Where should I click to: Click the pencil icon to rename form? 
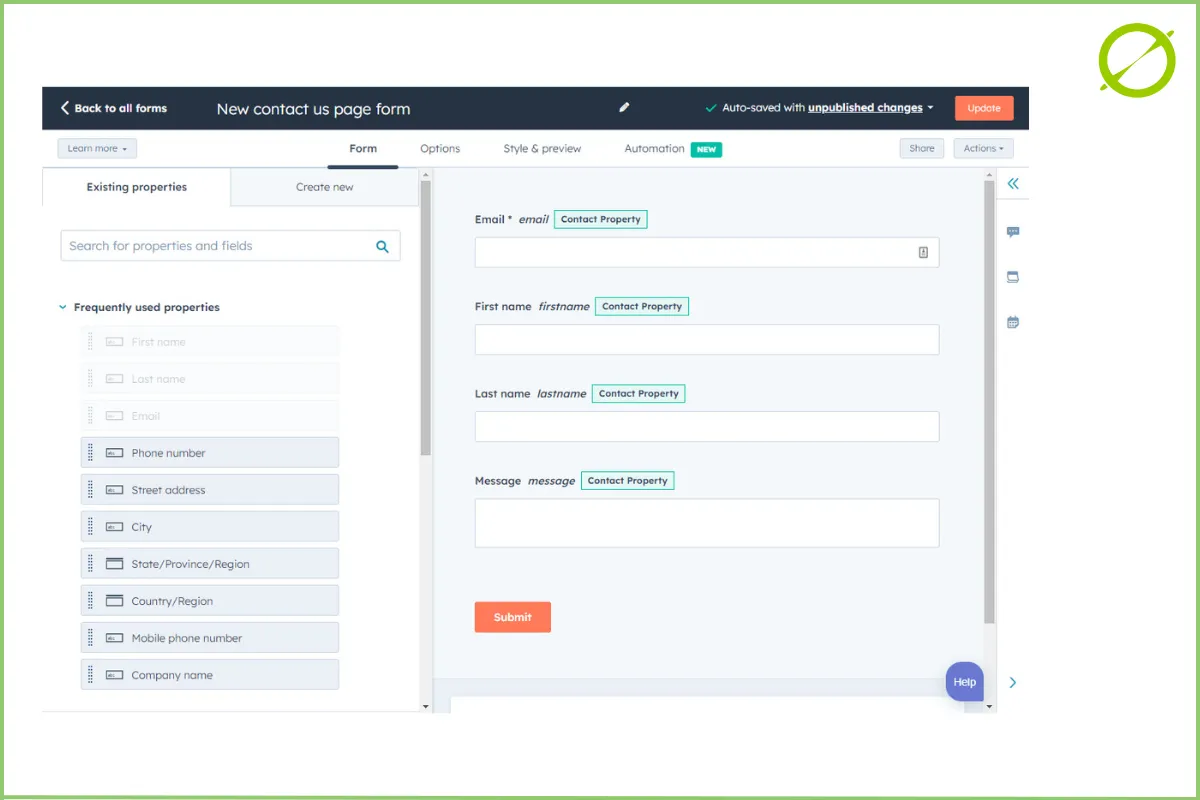(624, 108)
